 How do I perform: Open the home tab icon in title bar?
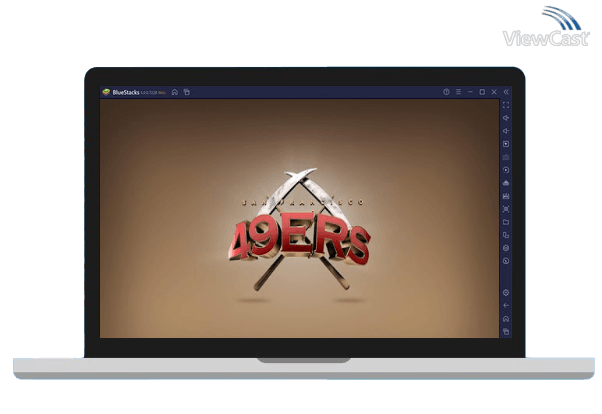[175, 92]
